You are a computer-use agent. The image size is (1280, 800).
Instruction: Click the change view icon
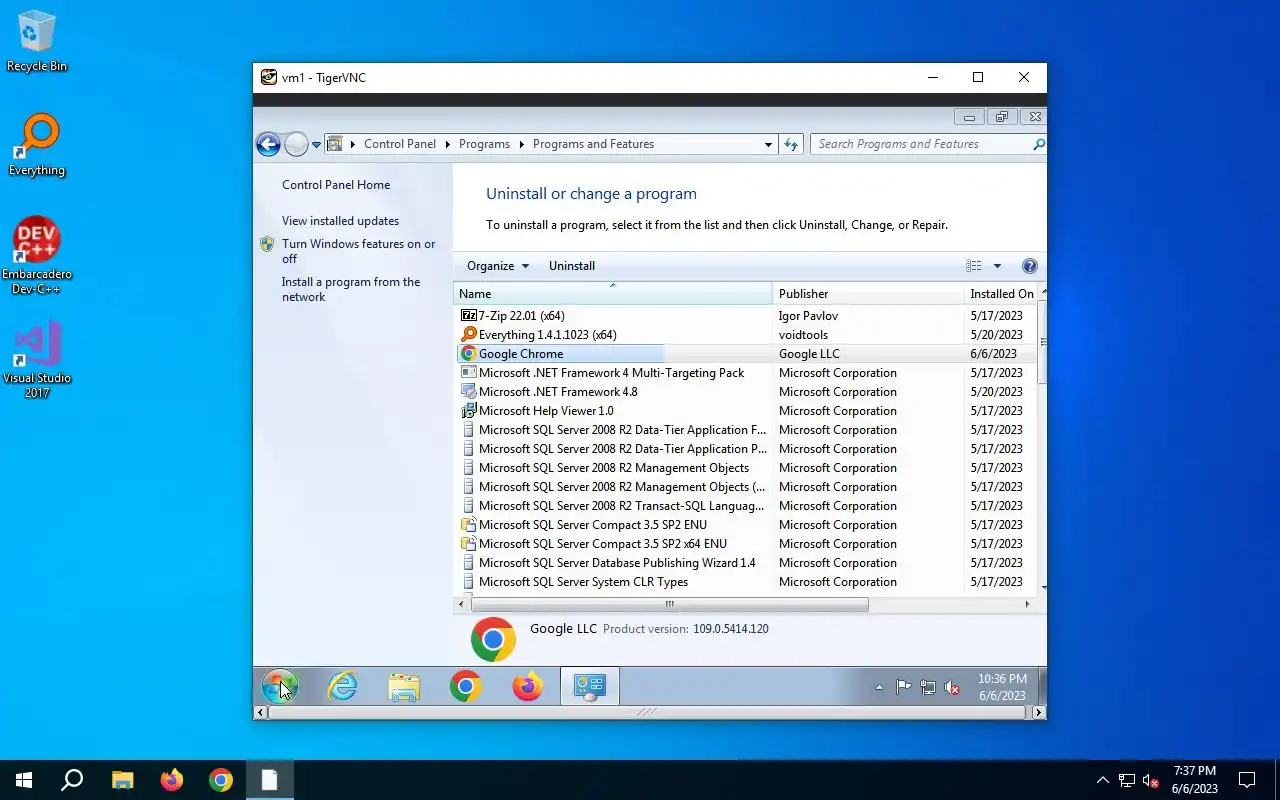[973, 266]
